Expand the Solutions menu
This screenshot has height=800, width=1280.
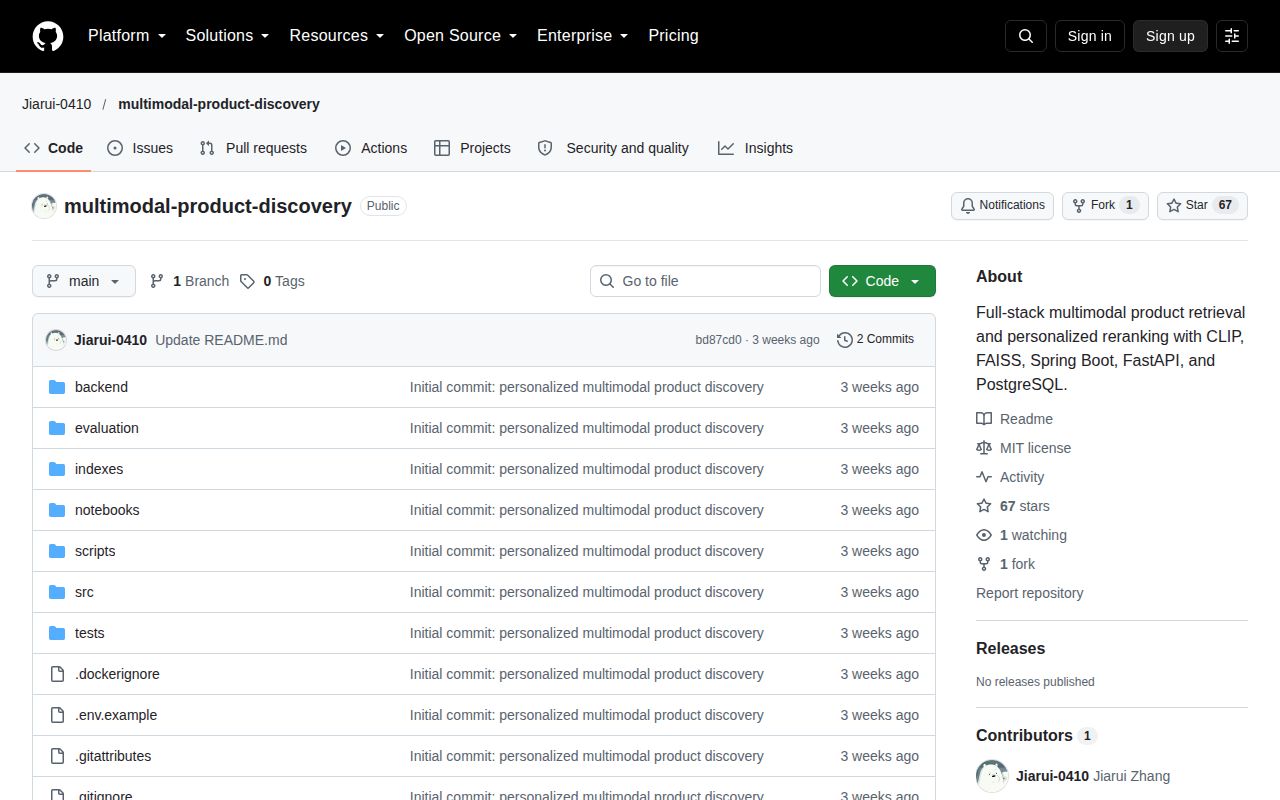(x=228, y=36)
